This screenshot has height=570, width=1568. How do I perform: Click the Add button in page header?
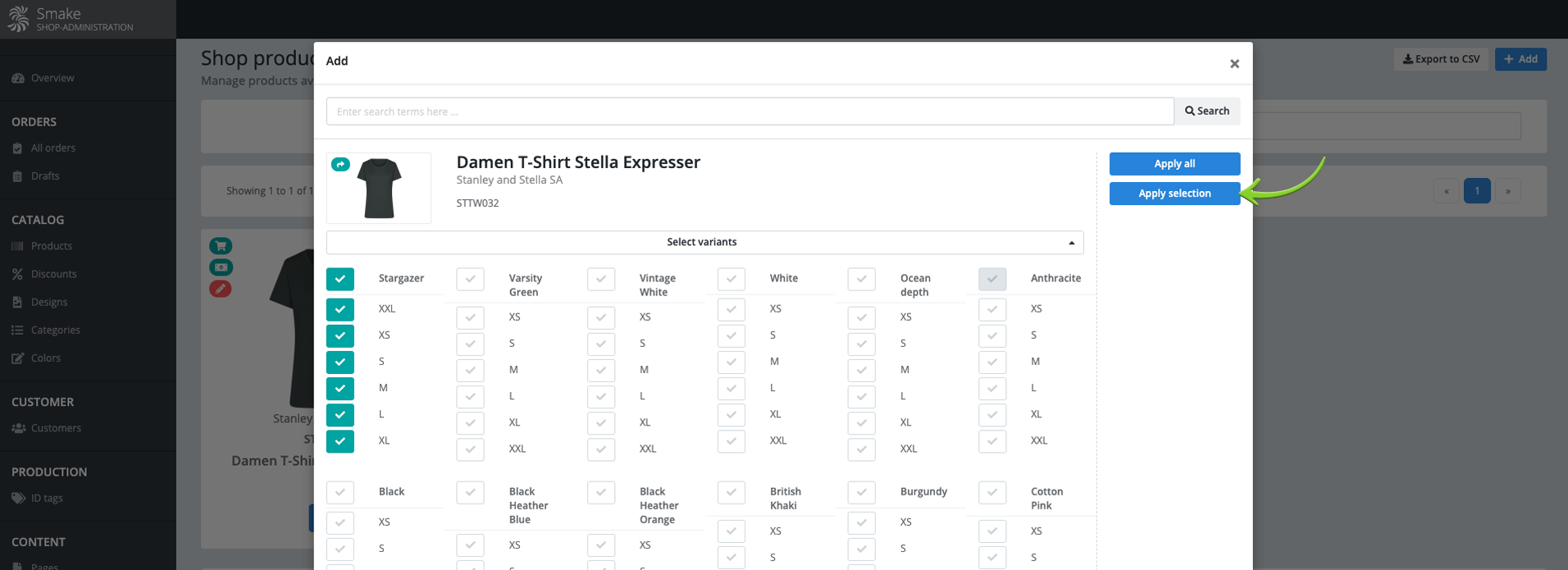(1520, 59)
